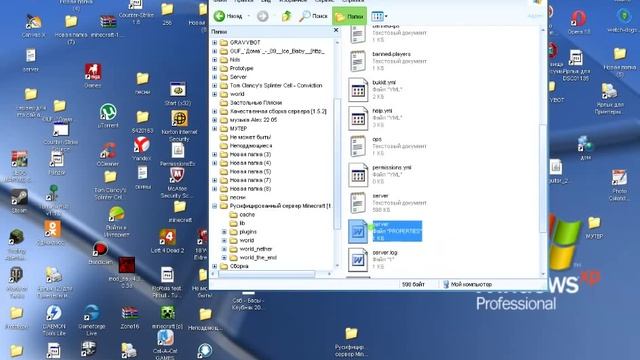Select the ops text document

388,146
